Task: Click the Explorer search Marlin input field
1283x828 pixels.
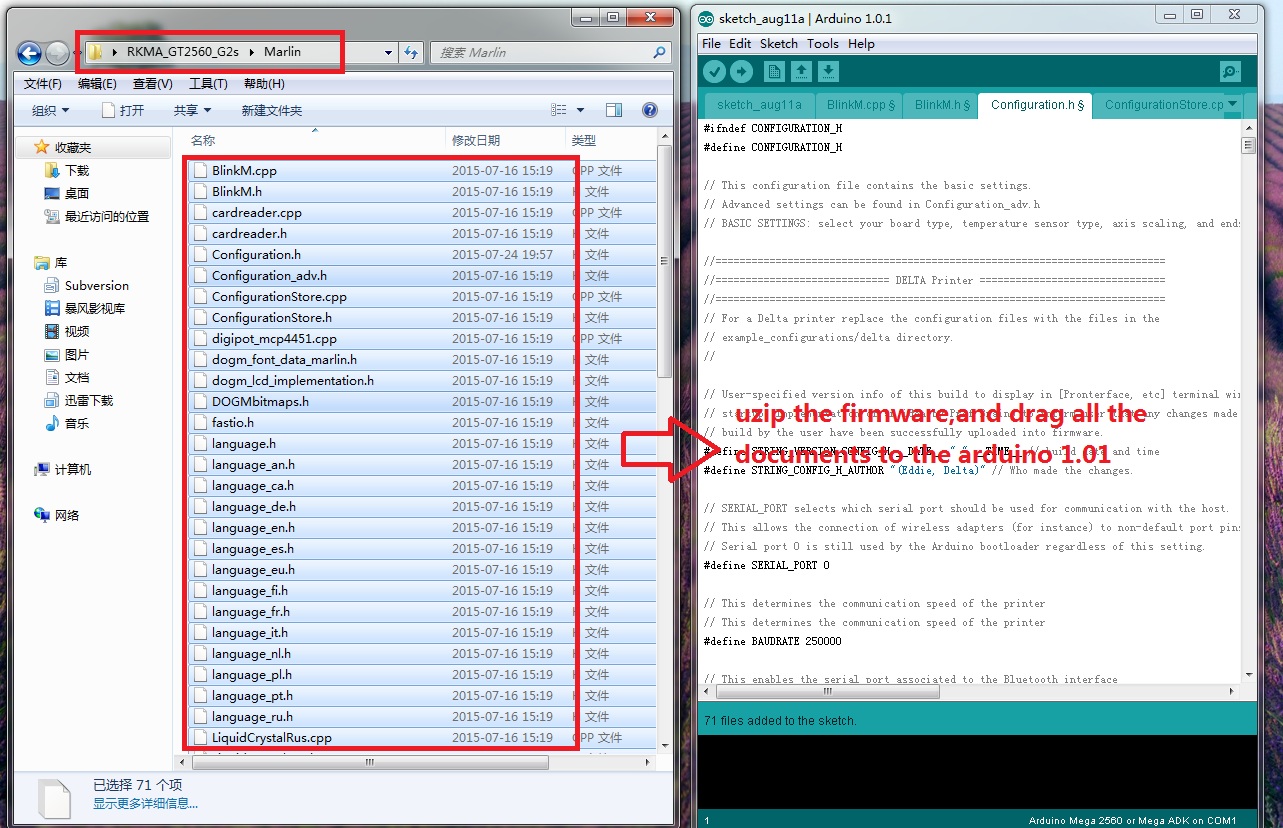Action: click(540, 52)
